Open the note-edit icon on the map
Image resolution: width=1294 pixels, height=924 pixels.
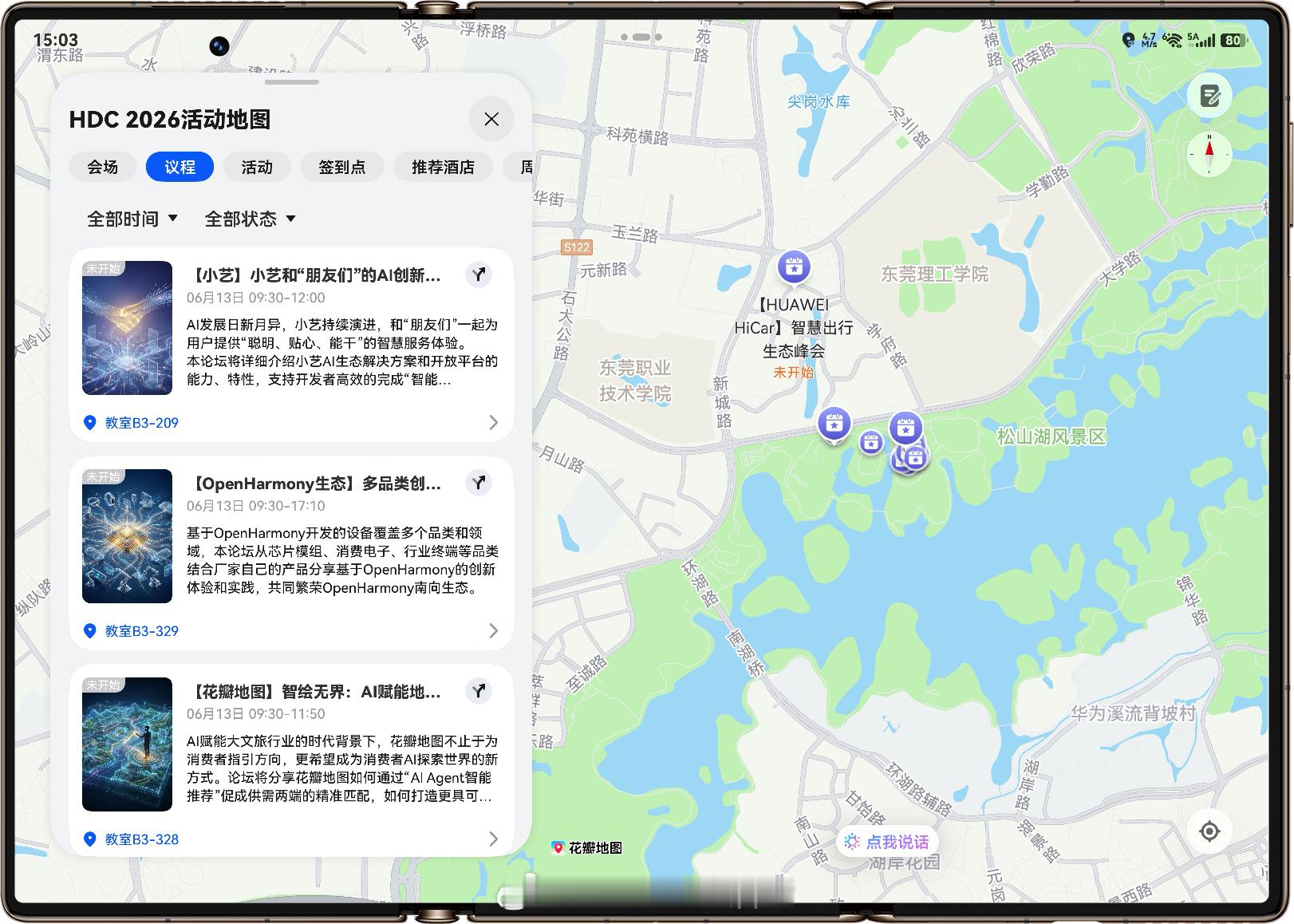[1209, 97]
